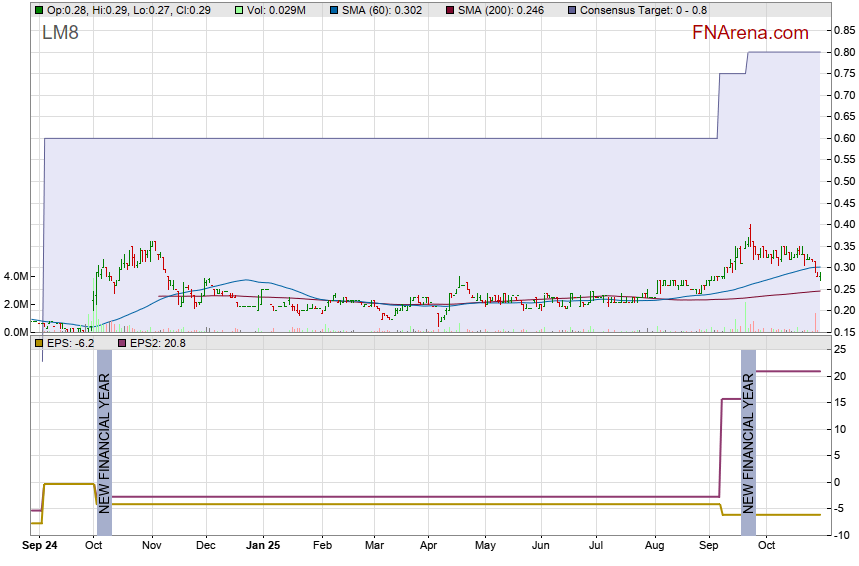Click the Sep 24 date axis label
Screen dimensions: 859x566
tap(40, 547)
